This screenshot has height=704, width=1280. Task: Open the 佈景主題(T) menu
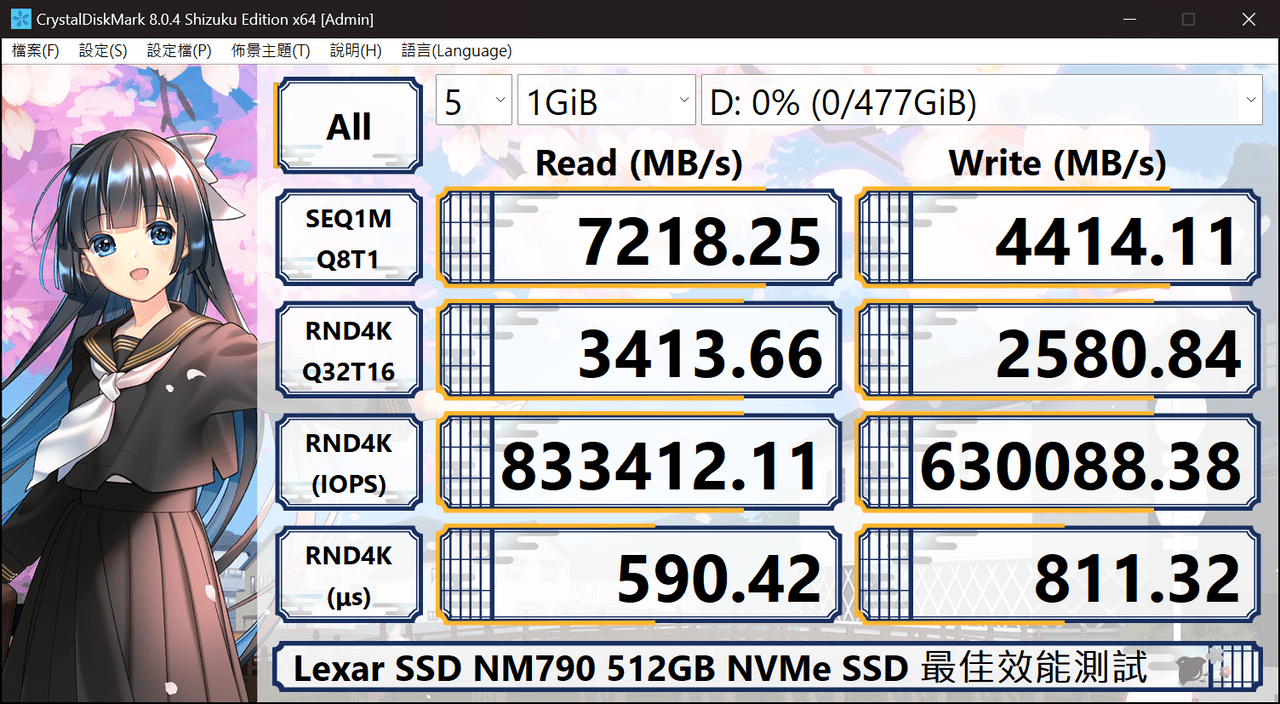click(x=270, y=51)
